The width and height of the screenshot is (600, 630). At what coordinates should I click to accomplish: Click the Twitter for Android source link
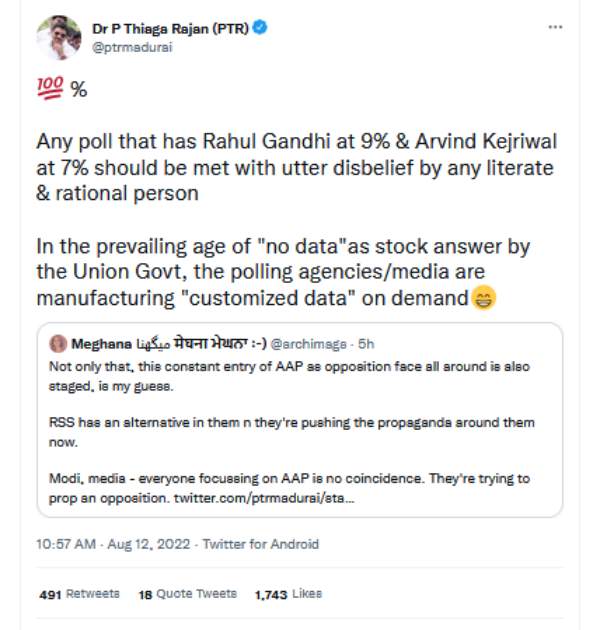click(x=261, y=545)
